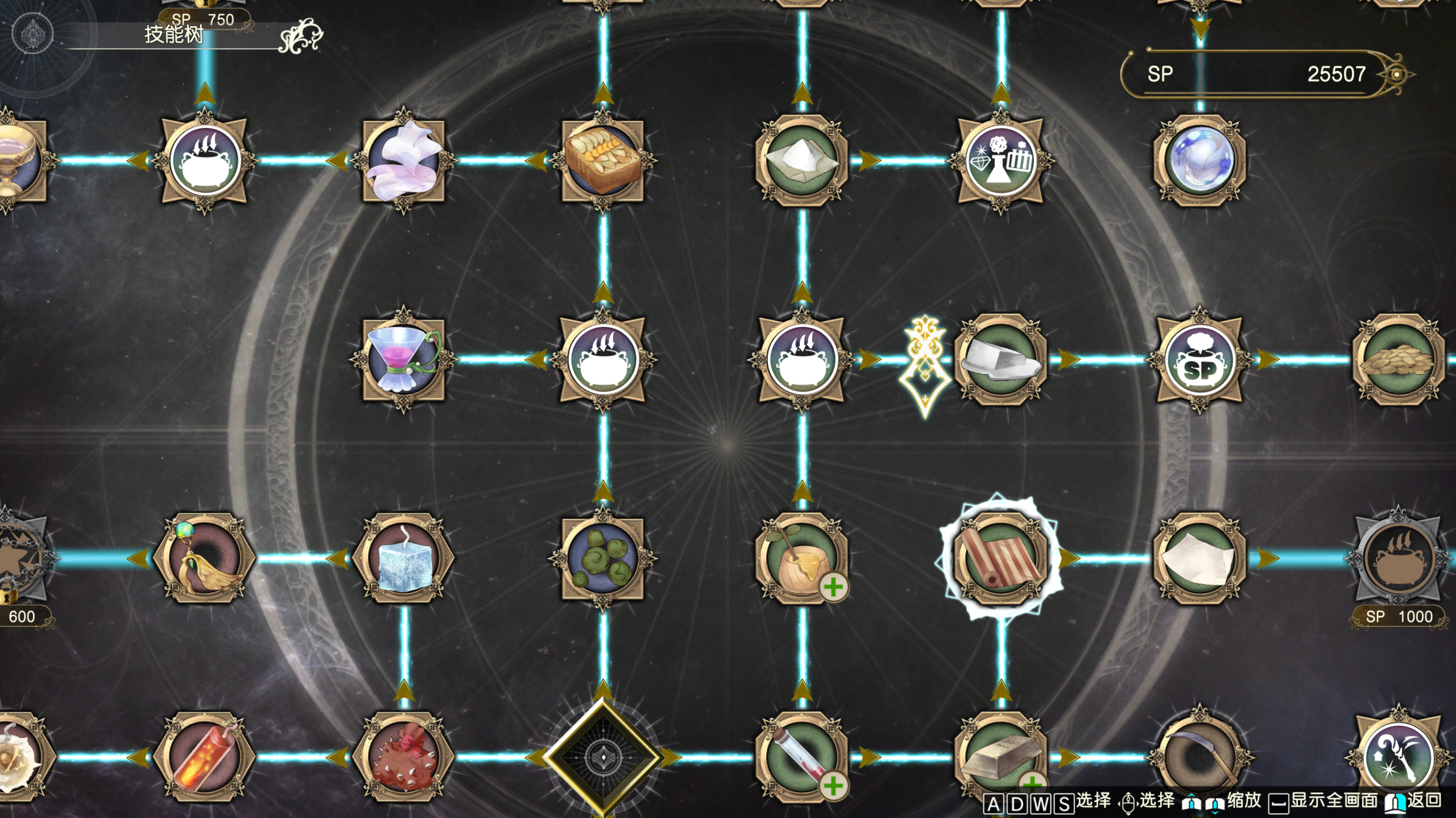Click the honey pot node with plus
The height and width of the screenshot is (818, 1456).
click(x=801, y=558)
